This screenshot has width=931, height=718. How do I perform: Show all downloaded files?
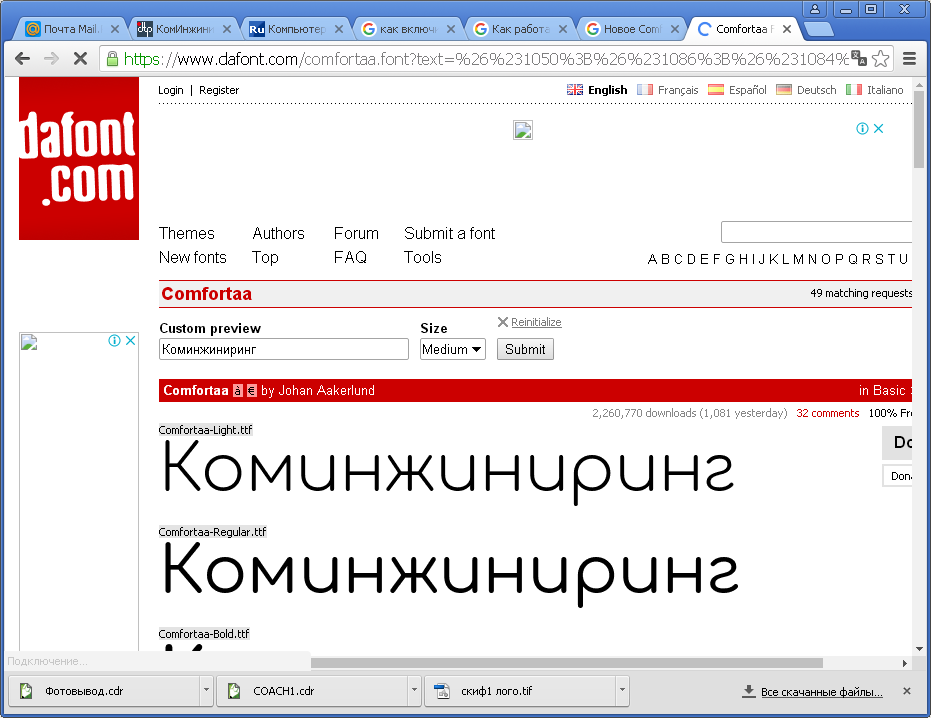[822, 692]
